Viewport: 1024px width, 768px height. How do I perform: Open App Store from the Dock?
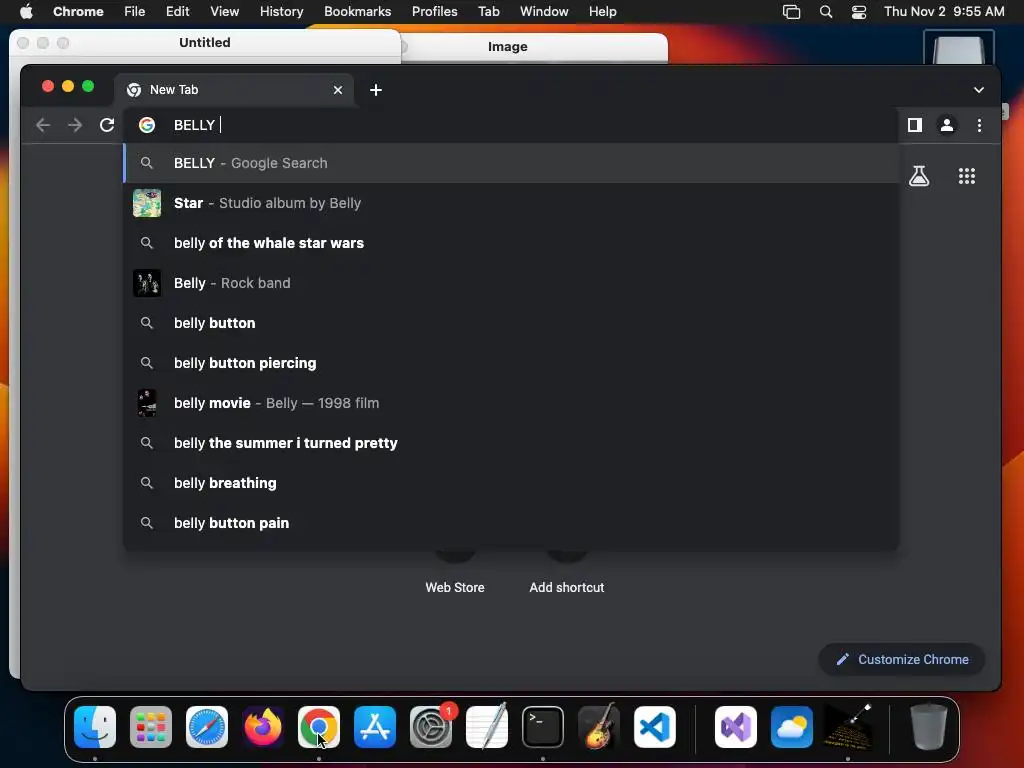coord(375,727)
